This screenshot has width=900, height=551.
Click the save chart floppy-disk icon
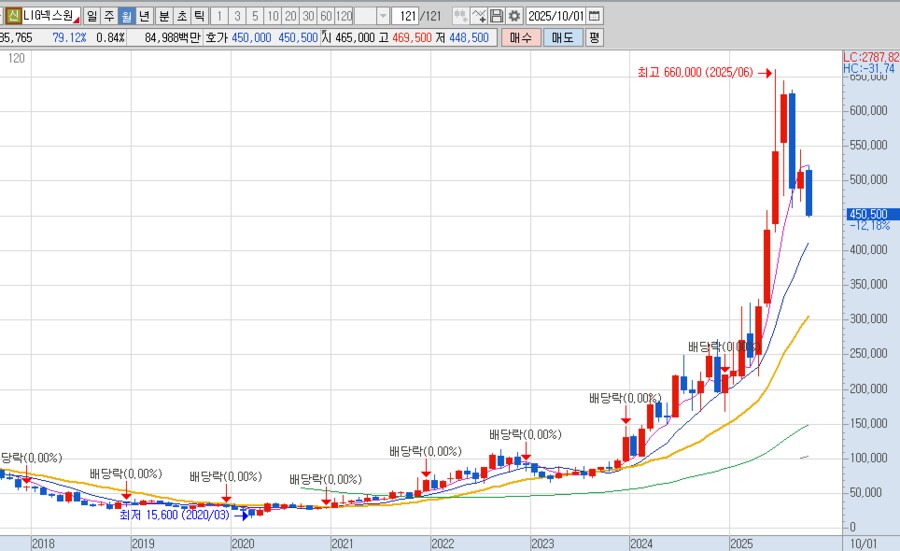(497, 16)
